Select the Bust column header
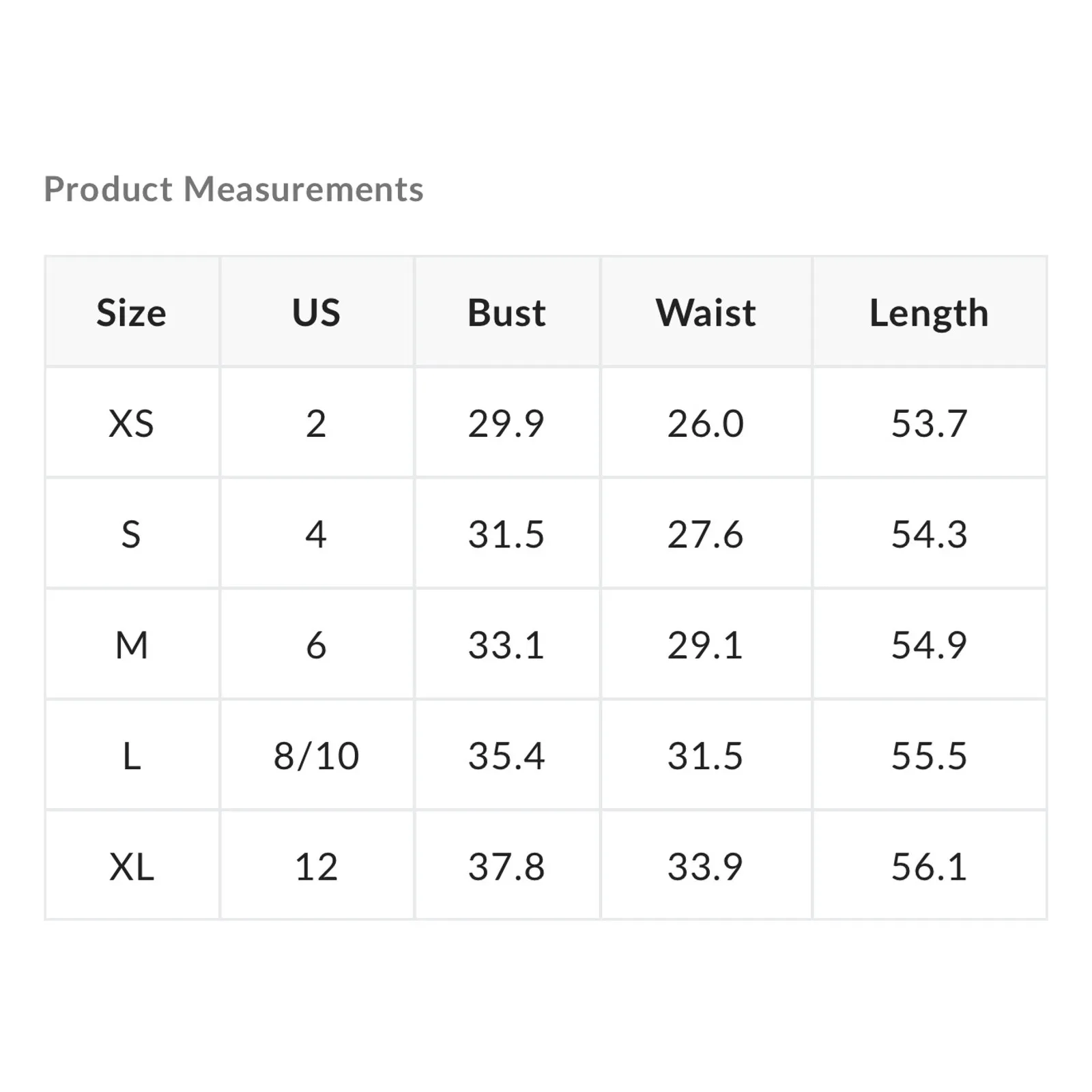This screenshot has height=1092, width=1092. 506,313
